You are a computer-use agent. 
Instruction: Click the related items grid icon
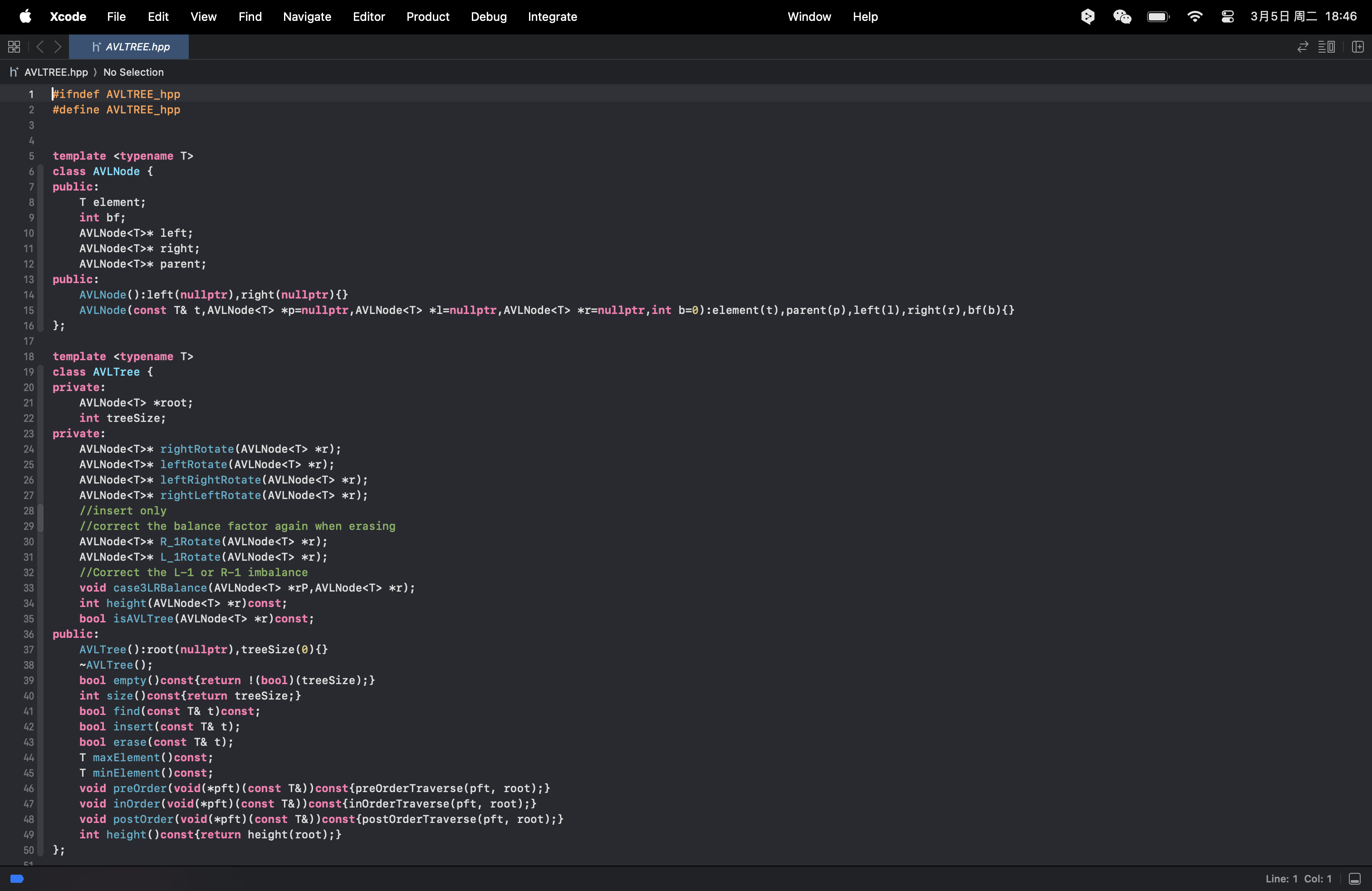15,47
